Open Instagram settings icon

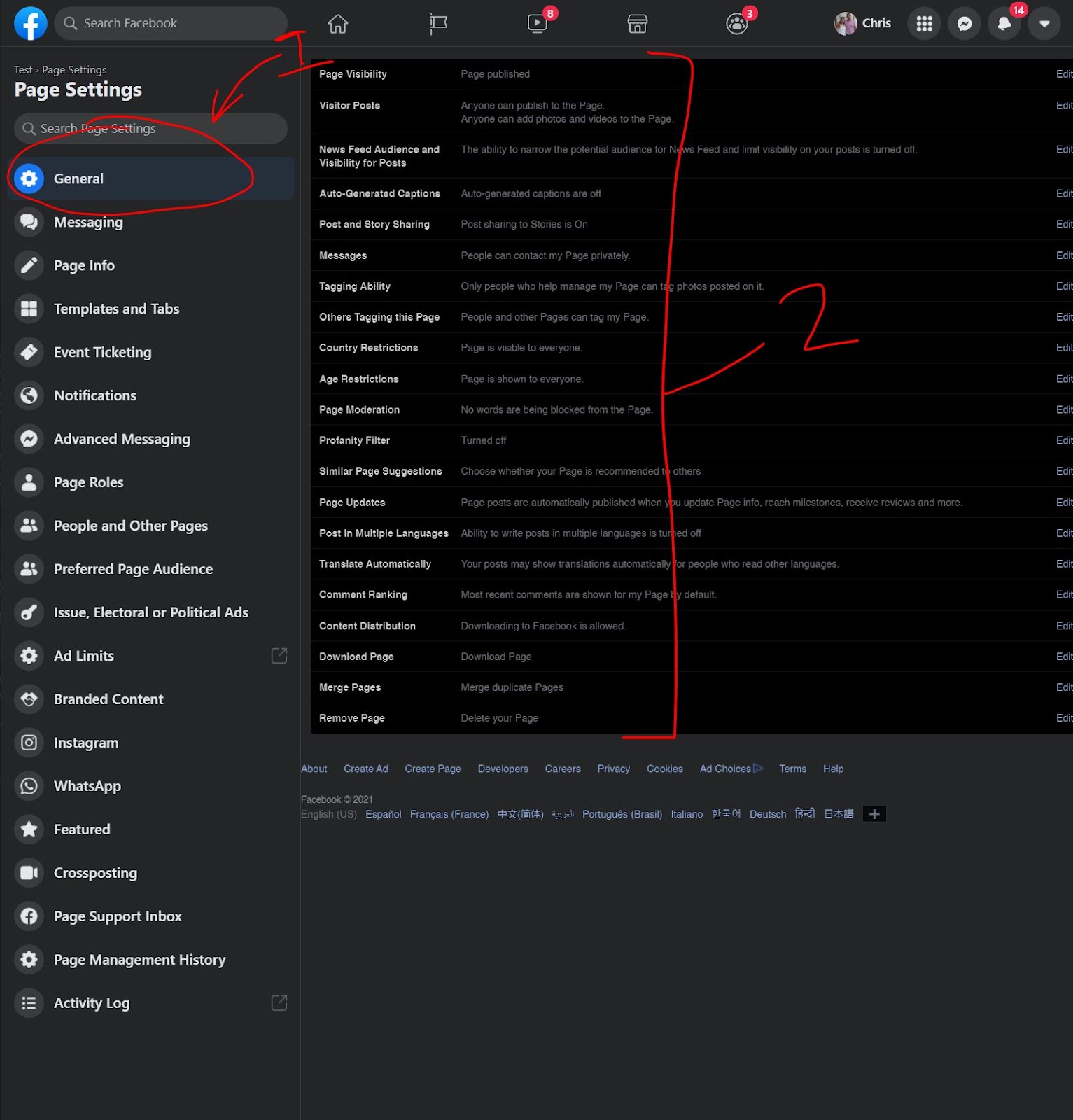point(29,743)
